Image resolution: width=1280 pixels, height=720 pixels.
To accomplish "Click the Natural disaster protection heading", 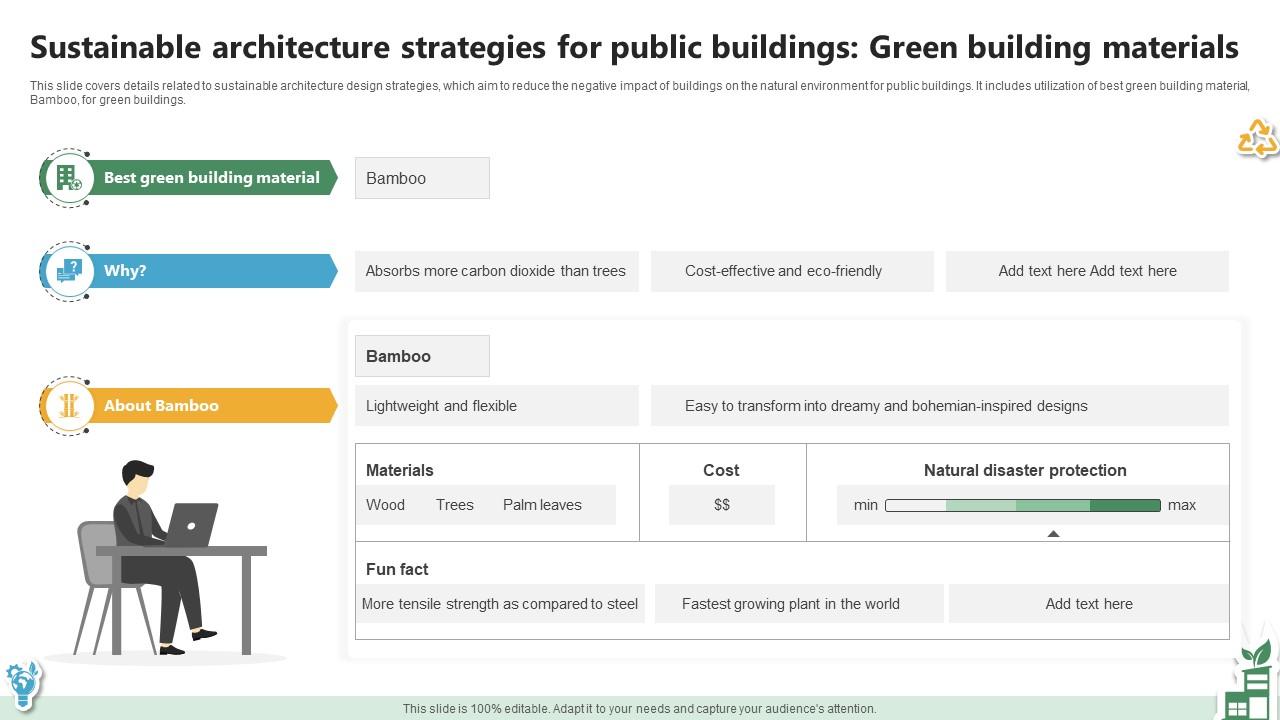I will pos(1025,470).
